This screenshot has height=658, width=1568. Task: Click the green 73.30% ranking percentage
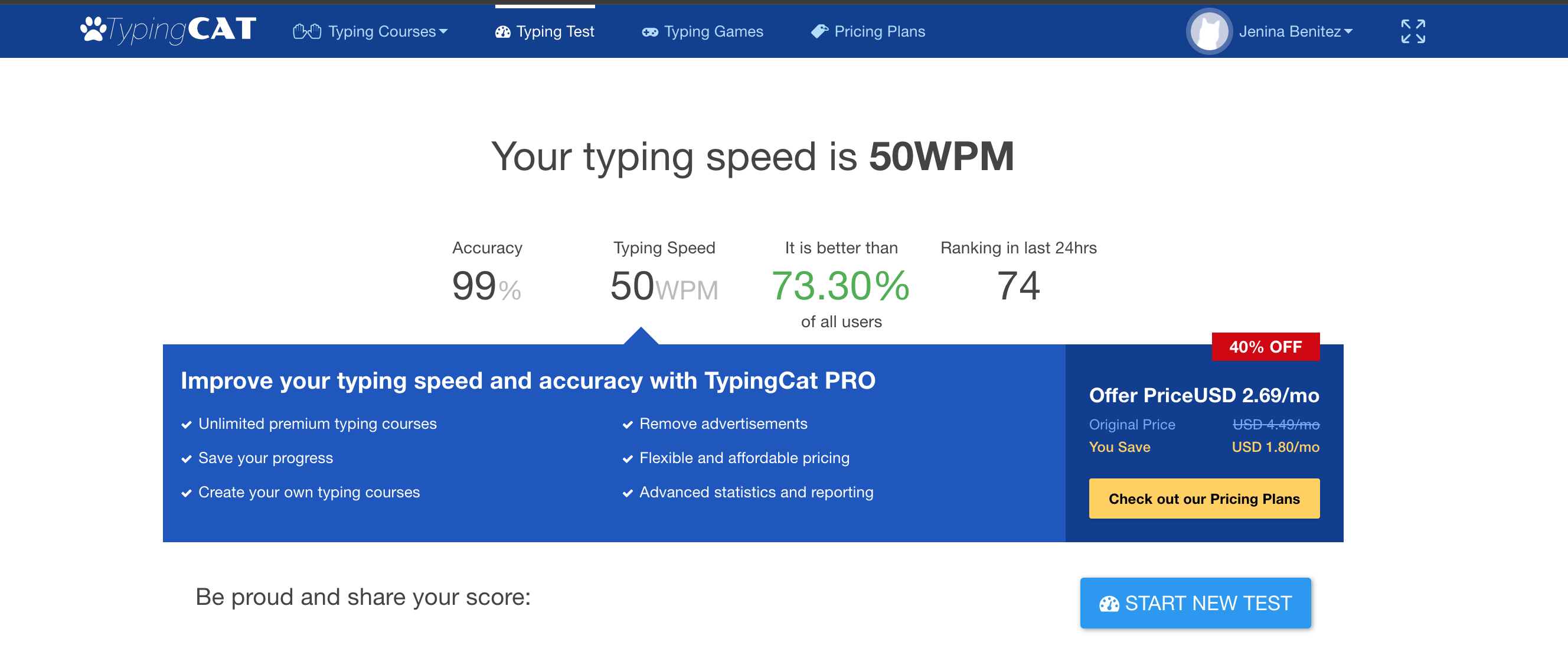coord(840,285)
